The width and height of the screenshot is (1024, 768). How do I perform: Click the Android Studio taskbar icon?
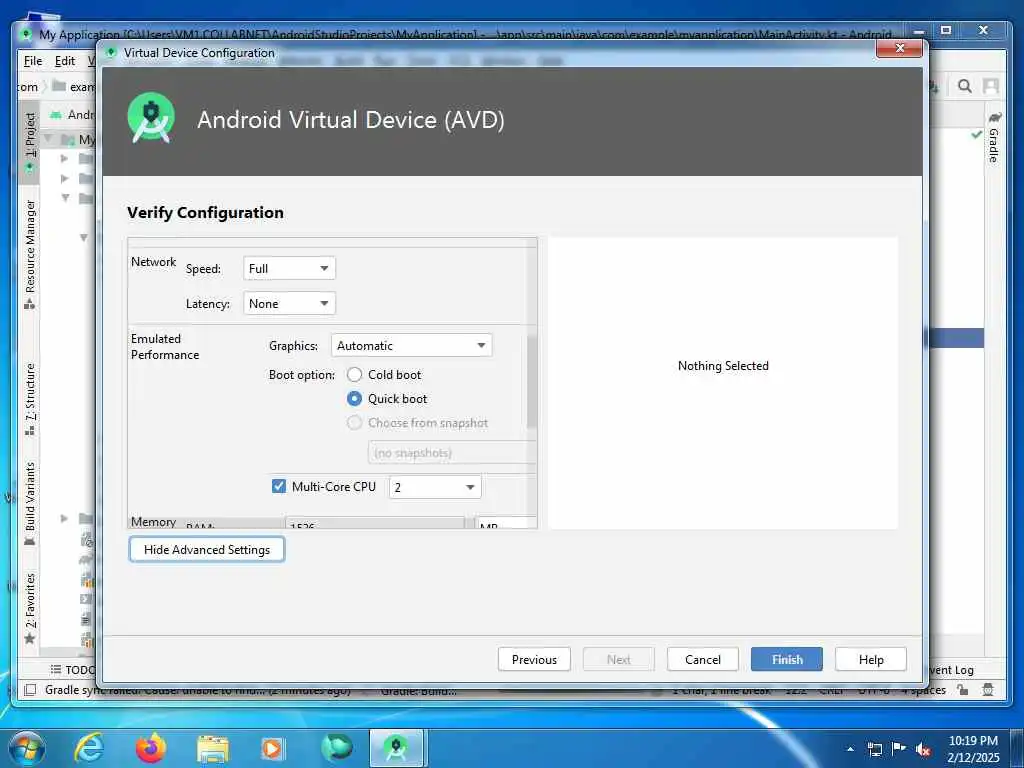396,748
